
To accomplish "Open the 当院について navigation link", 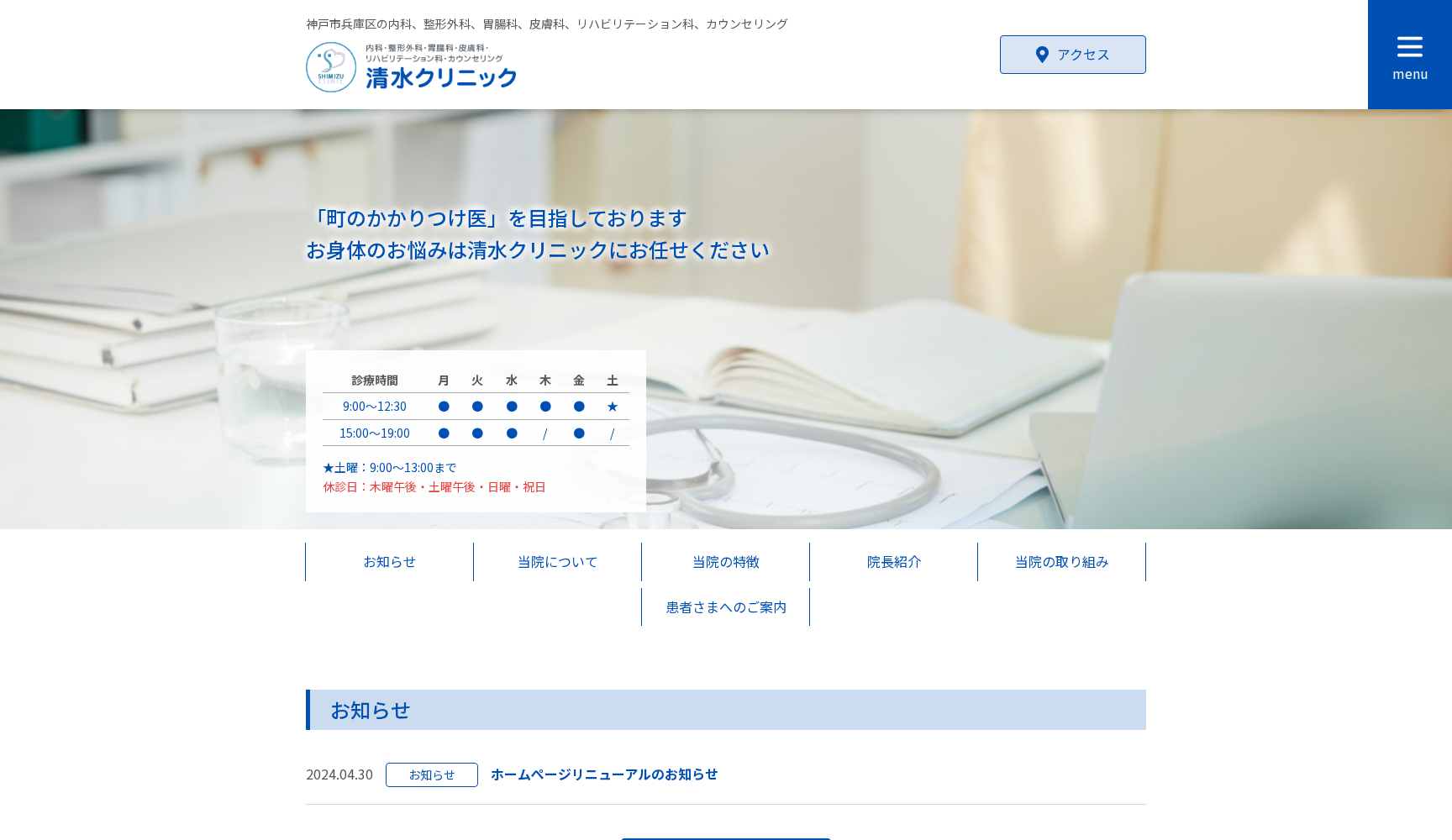I will pos(557,562).
